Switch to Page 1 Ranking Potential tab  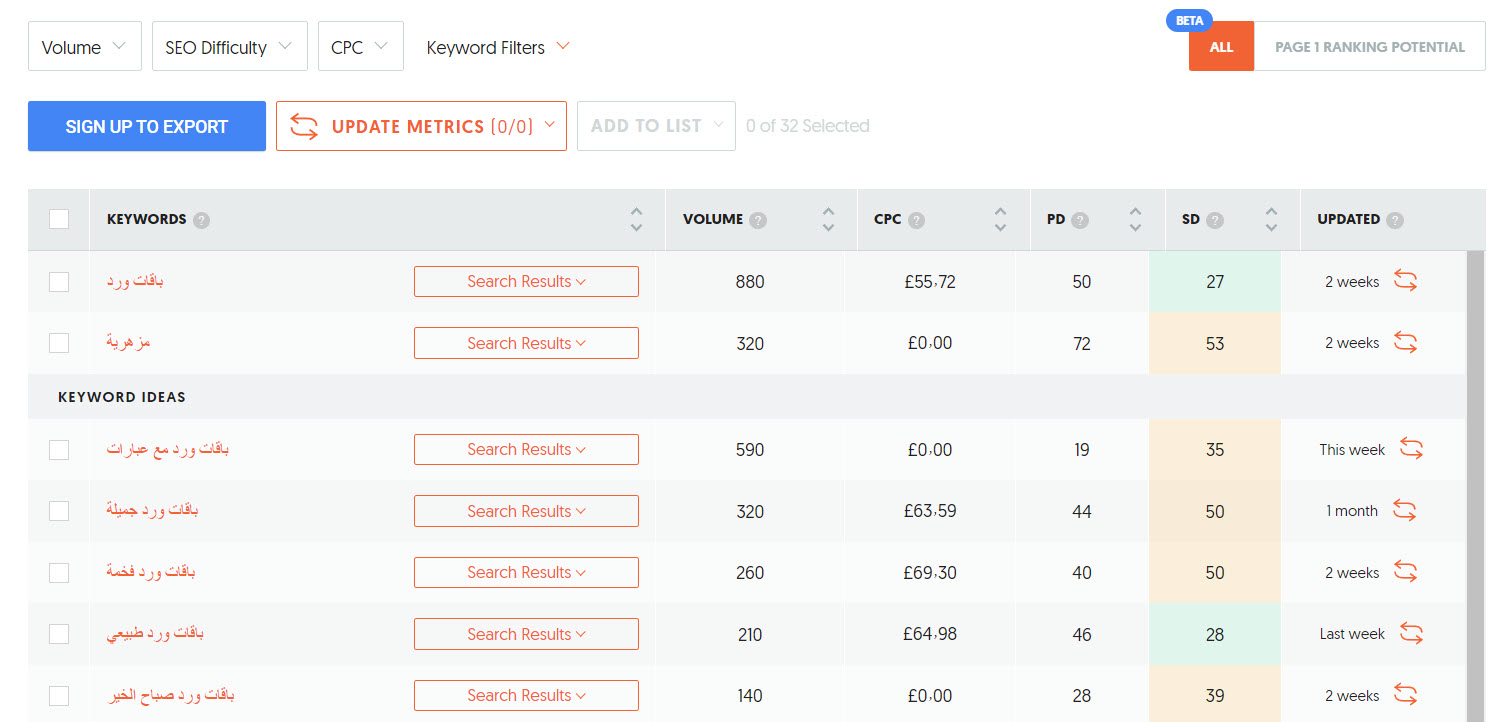point(1369,47)
